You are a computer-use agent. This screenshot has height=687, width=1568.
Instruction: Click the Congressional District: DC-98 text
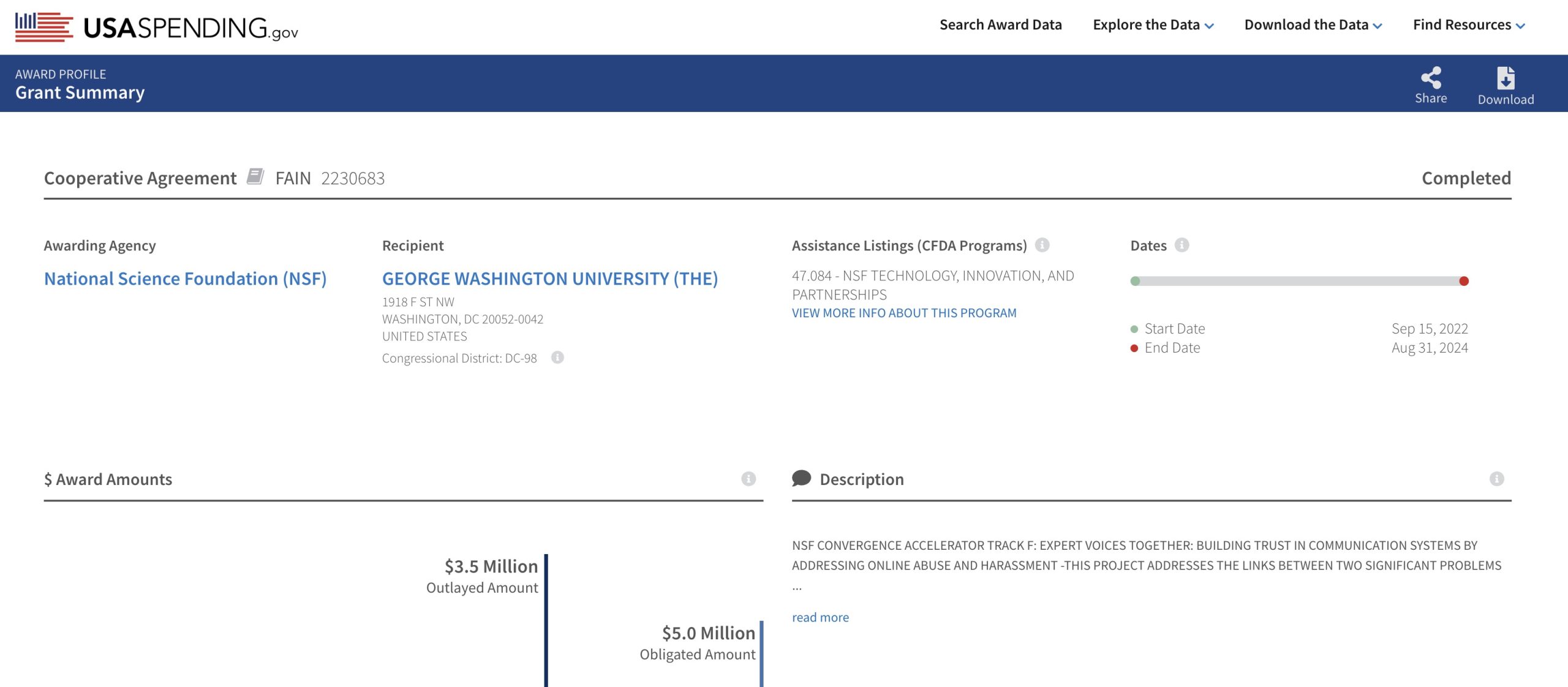459,358
